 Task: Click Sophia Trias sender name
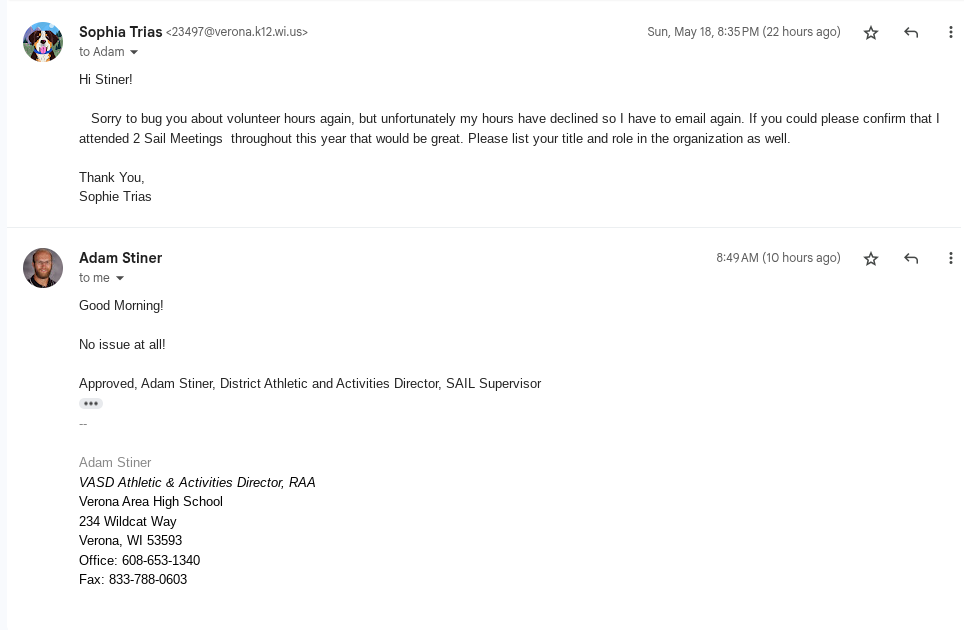tap(120, 32)
